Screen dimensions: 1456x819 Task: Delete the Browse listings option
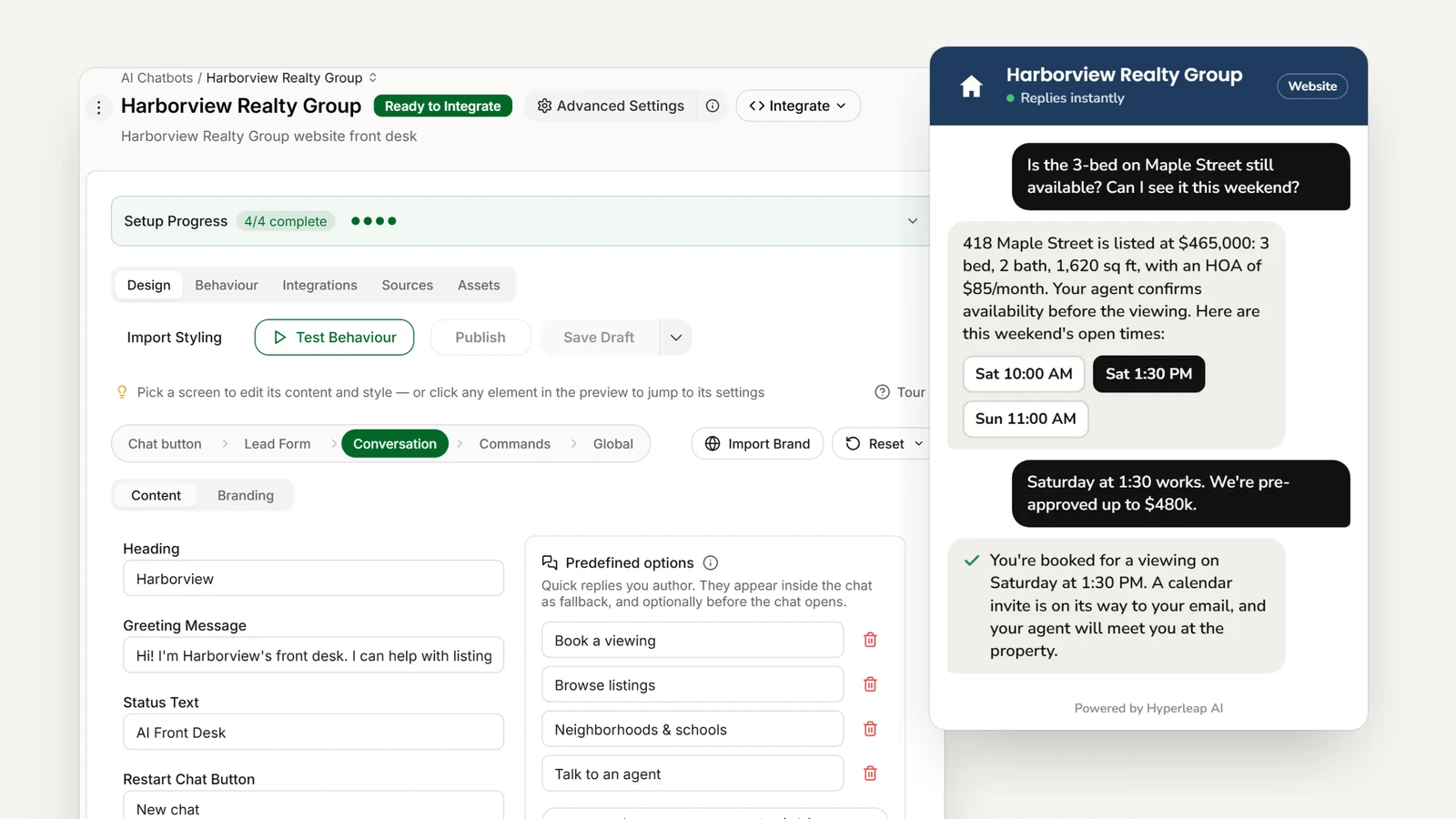[x=870, y=684]
